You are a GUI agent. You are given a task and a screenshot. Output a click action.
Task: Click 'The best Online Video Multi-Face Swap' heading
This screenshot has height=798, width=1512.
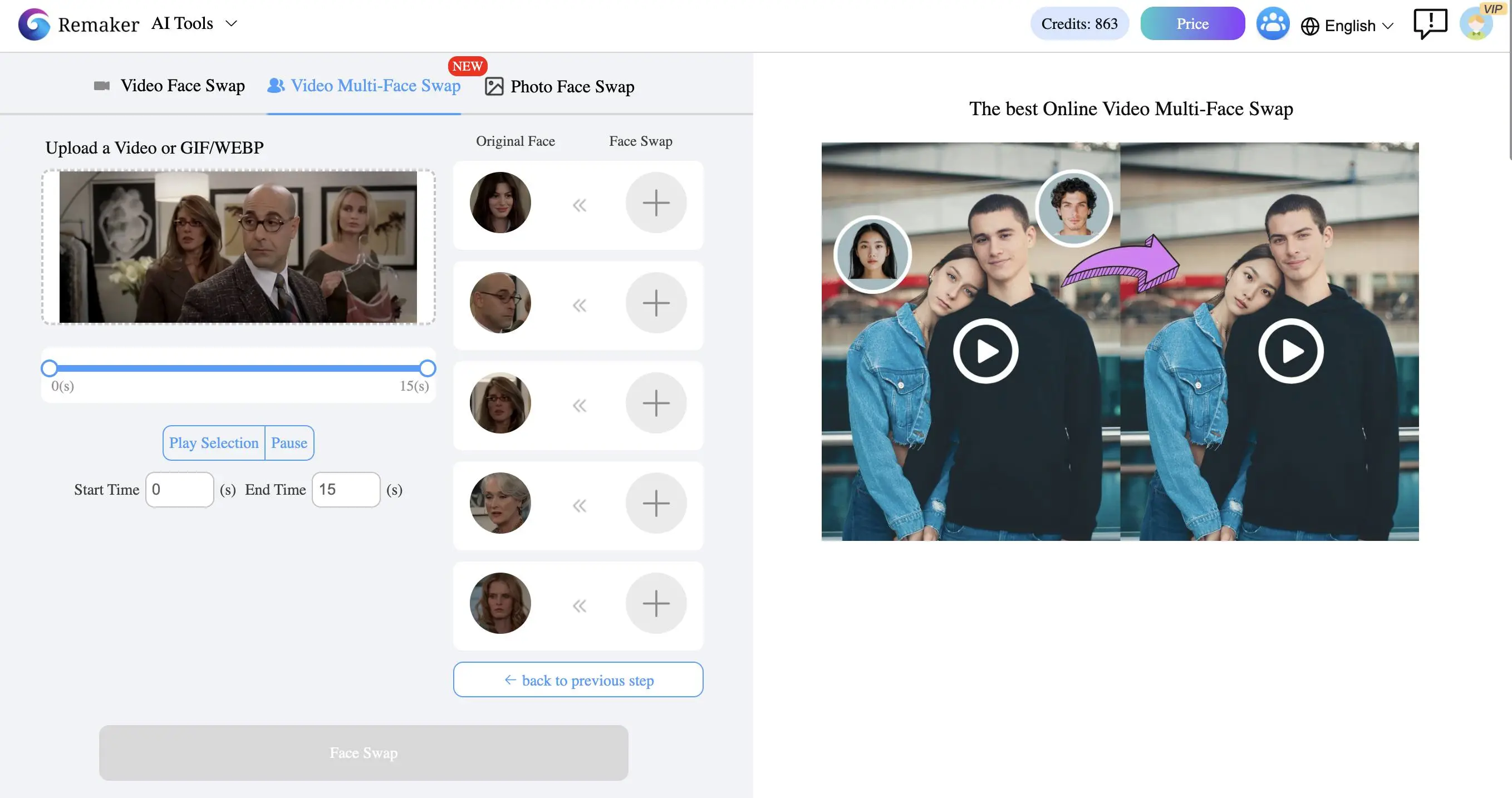click(x=1131, y=109)
